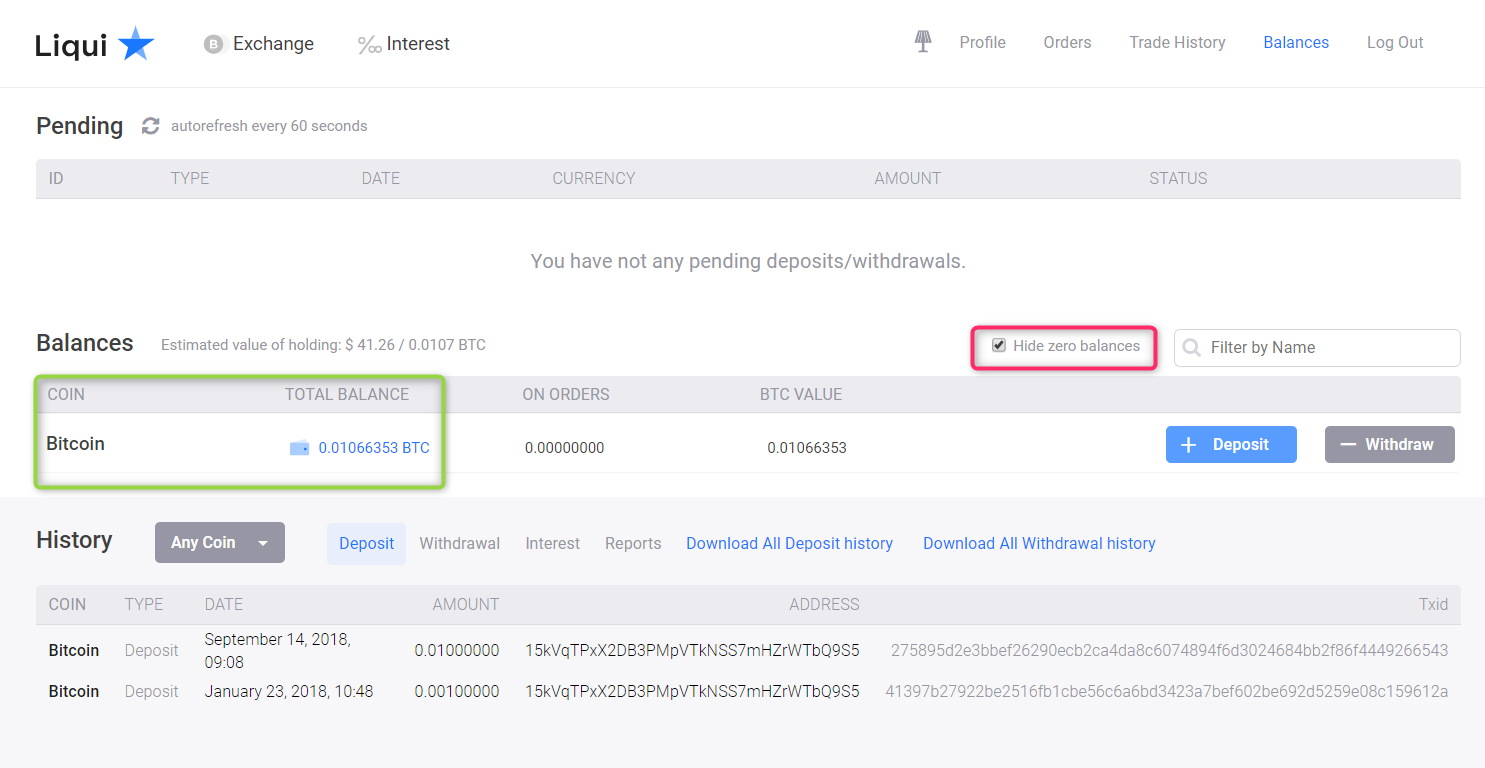Click the Withdraw button for Bitcoin
Image resolution: width=1485 pixels, height=768 pixels.
tap(1390, 444)
